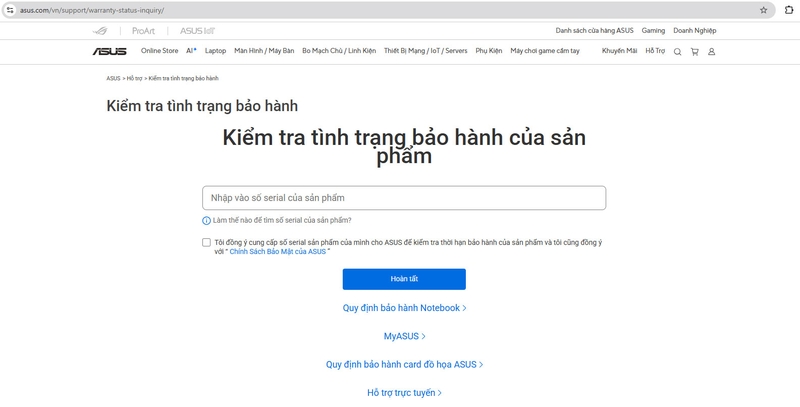
Task: Open the Hỗ Trợ menu
Action: pyautogui.click(x=655, y=51)
